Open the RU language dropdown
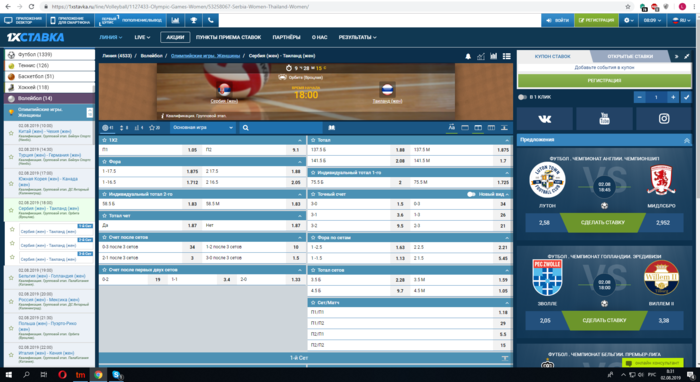This screenshot has width=700, height=382. click(681, 20)
